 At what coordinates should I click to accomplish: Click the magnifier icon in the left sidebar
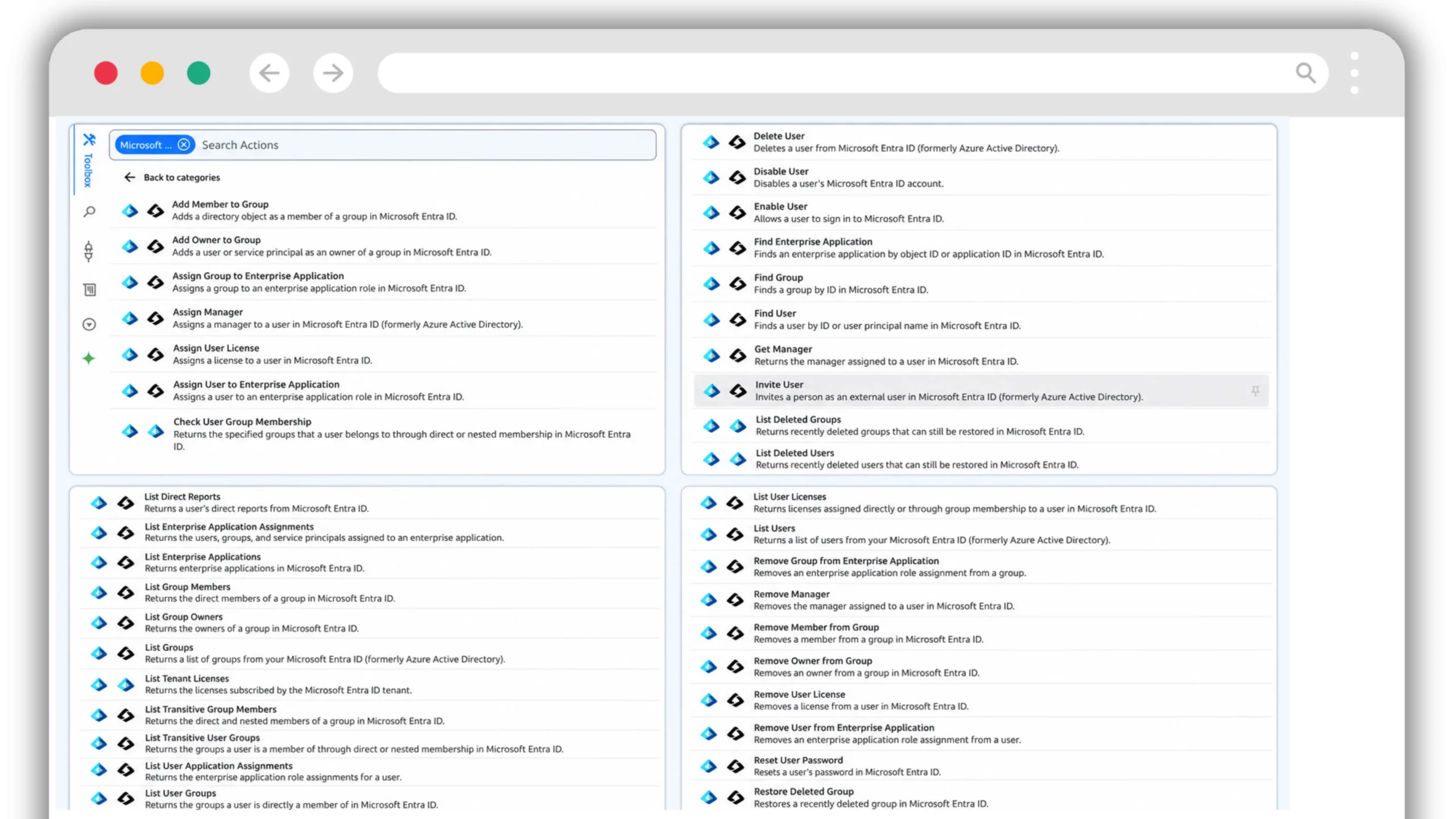click(x=89, y=212)
